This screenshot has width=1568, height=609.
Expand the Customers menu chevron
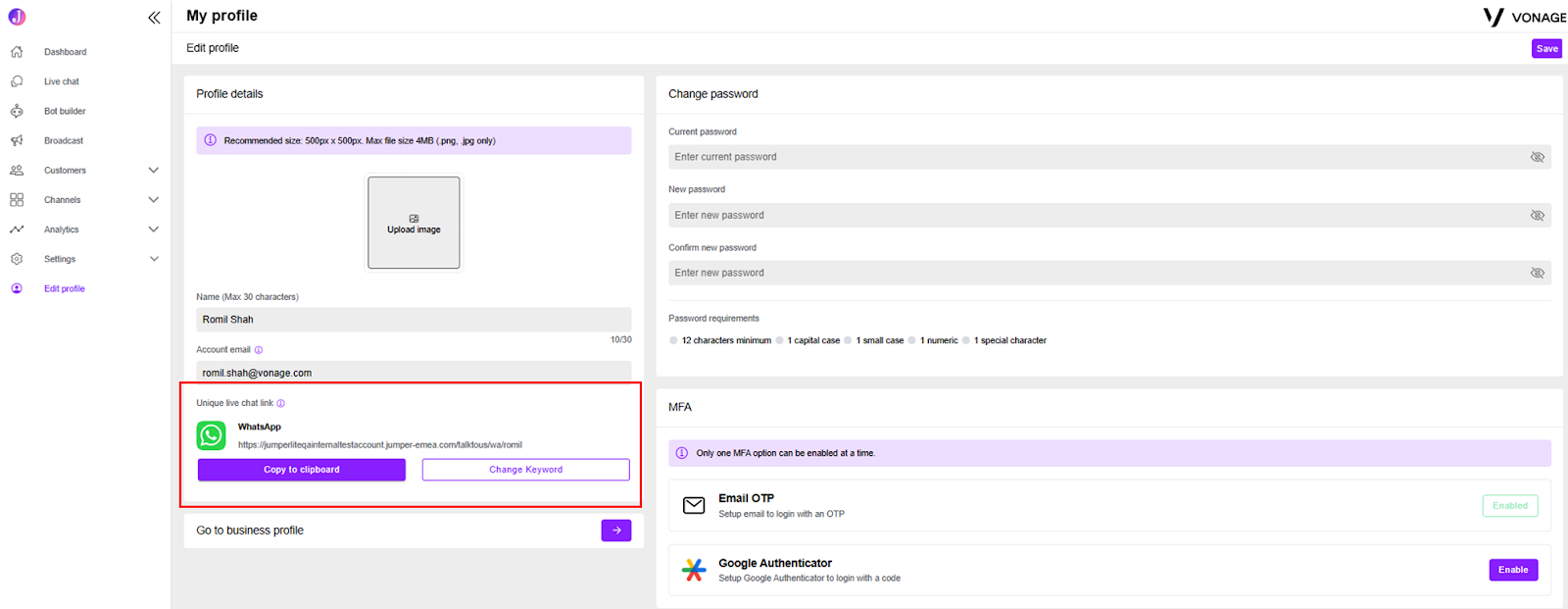[x=153, y=171]
